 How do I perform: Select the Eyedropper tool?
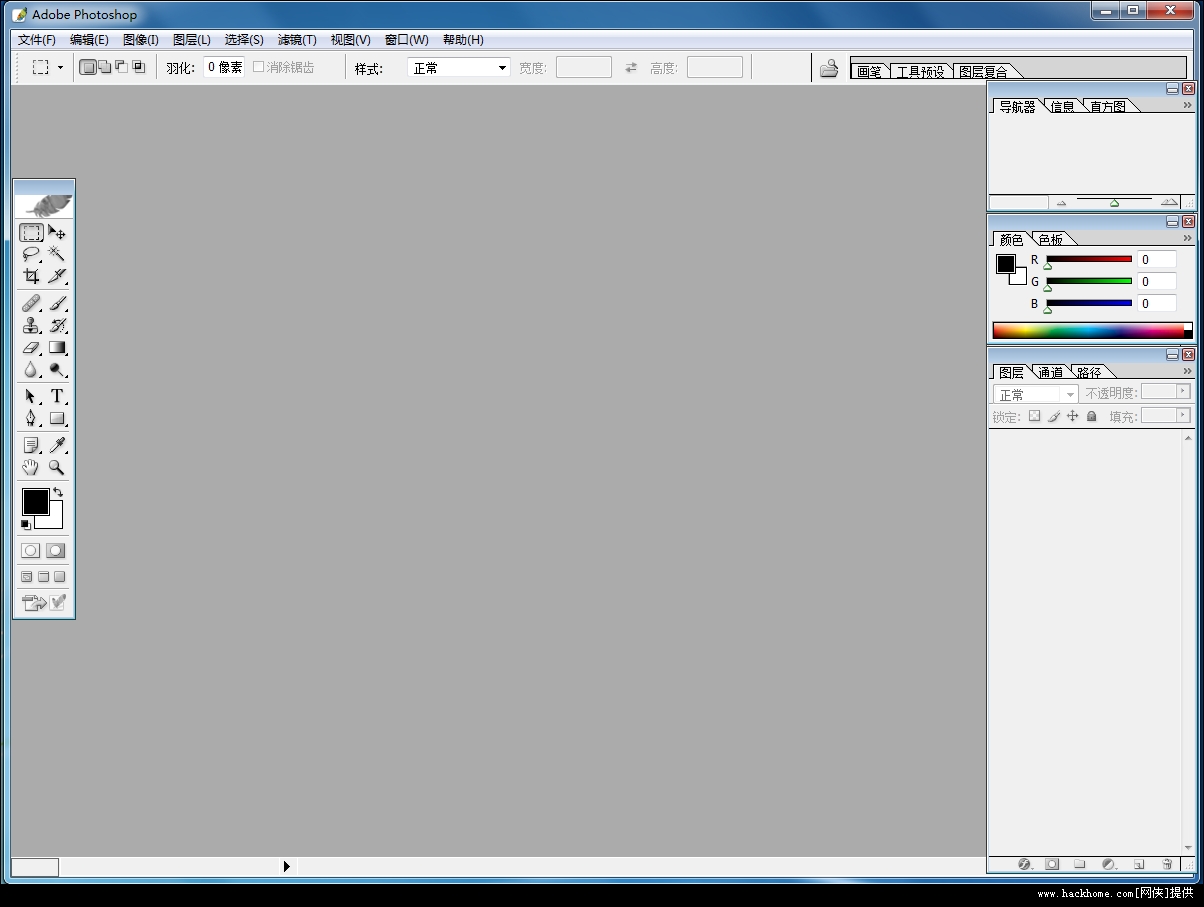point(57,445)
